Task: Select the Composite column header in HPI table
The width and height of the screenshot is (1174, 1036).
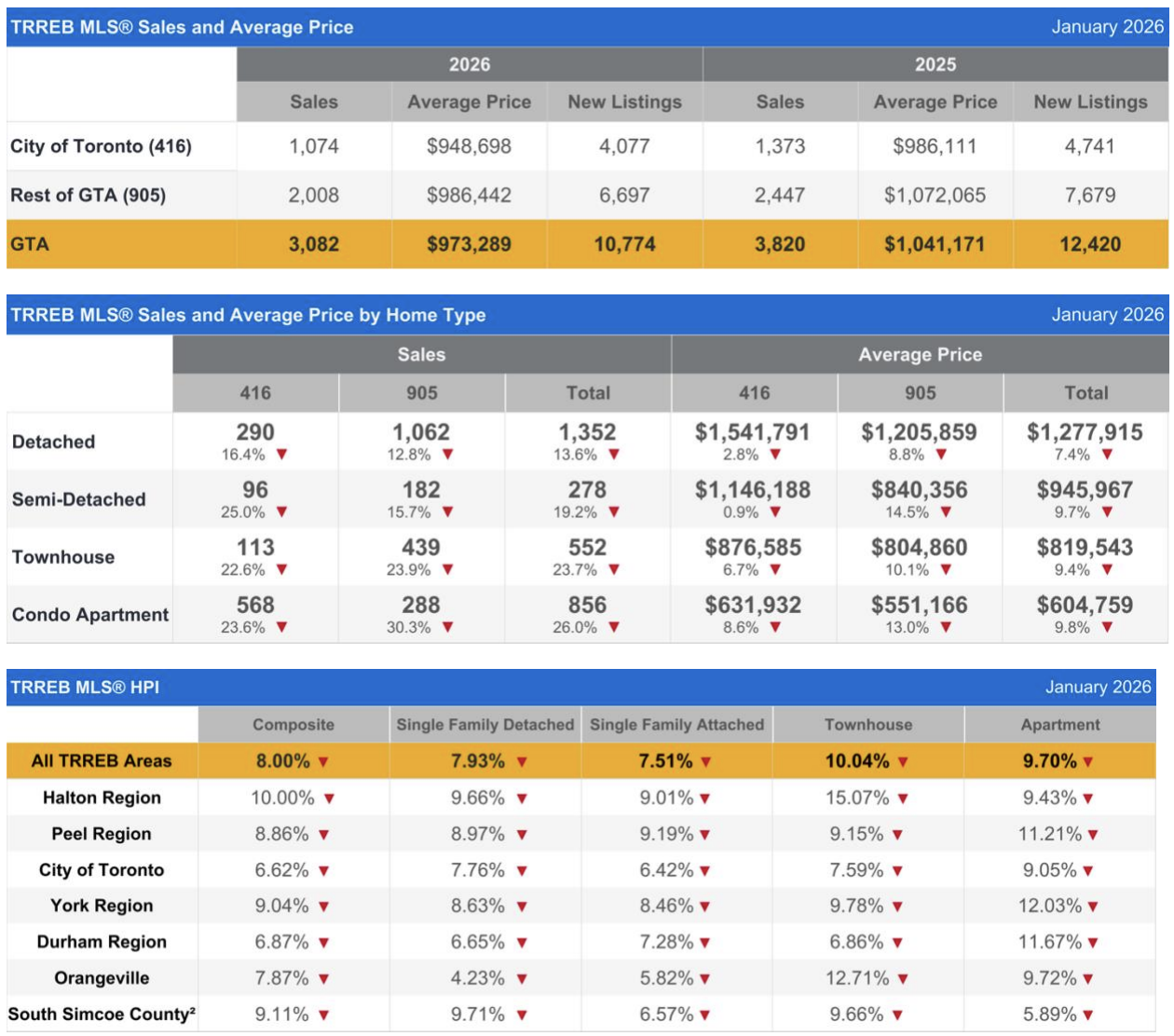Action: (293, 725)
